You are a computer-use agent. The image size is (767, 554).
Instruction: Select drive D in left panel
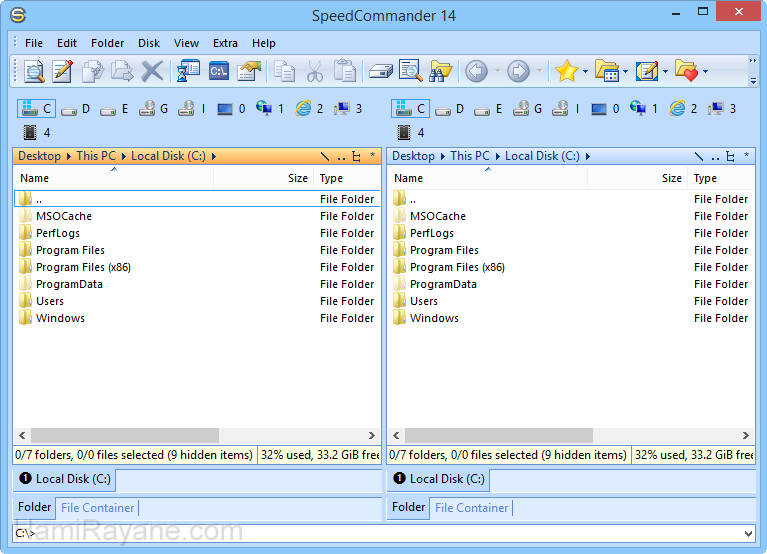click(x=76, y=109)
